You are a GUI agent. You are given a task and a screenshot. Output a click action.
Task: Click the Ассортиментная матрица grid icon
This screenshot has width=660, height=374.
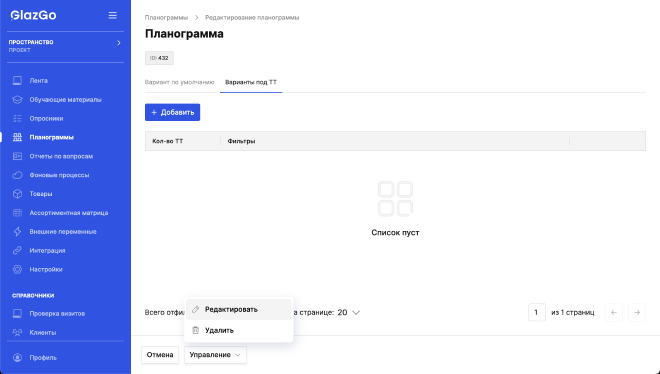(x=17, y=213)
